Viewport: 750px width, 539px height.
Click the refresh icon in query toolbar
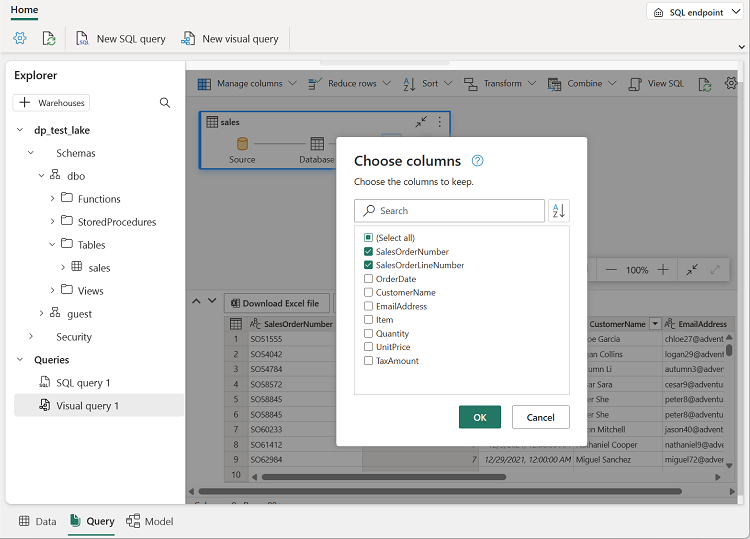[x=705, y=84]
